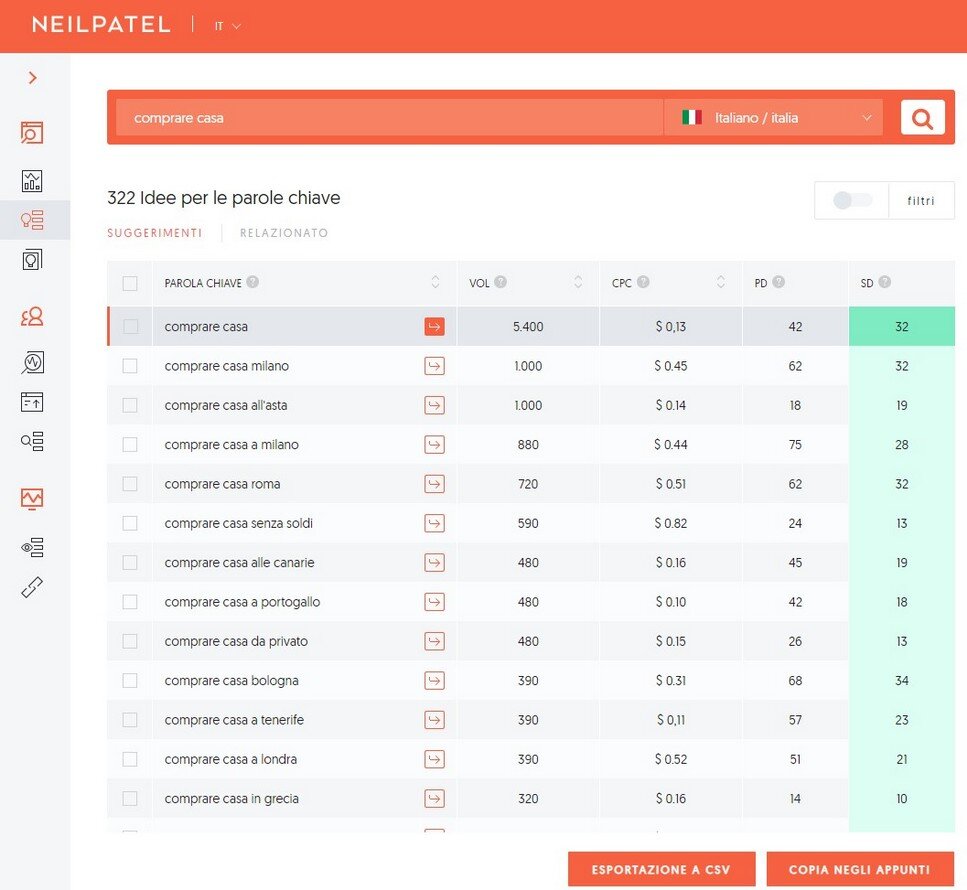Open the IT language selector in header
The height and width of the screenshot is (890, 967).
(227, 26)
